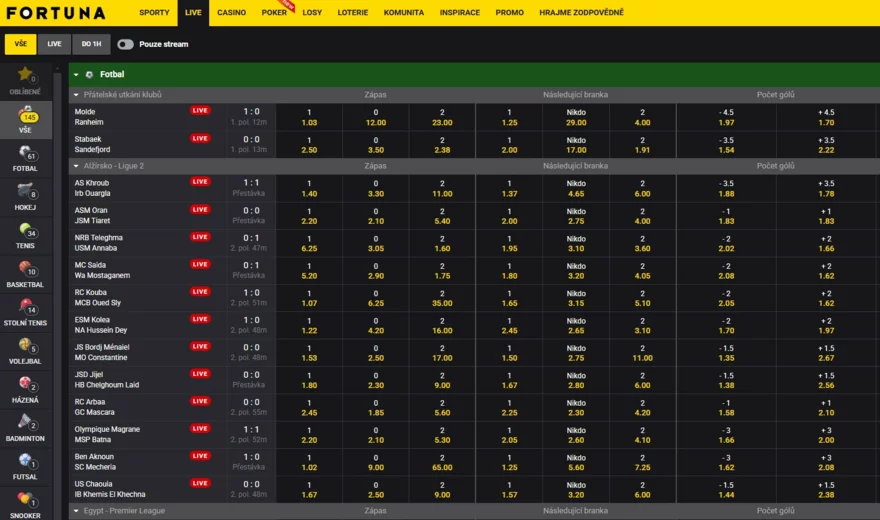The image size is (880, 520).
Task: Click the LIVE badge for Ben Aknoun match
Action: click(200, 455)
